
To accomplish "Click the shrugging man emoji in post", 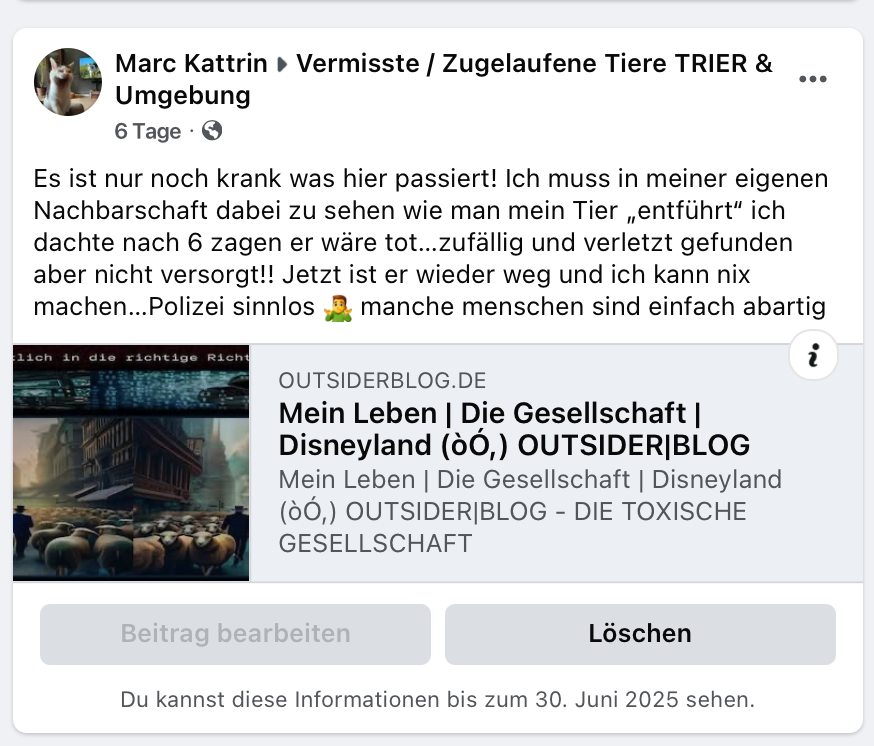I will (x=338, y=308).
